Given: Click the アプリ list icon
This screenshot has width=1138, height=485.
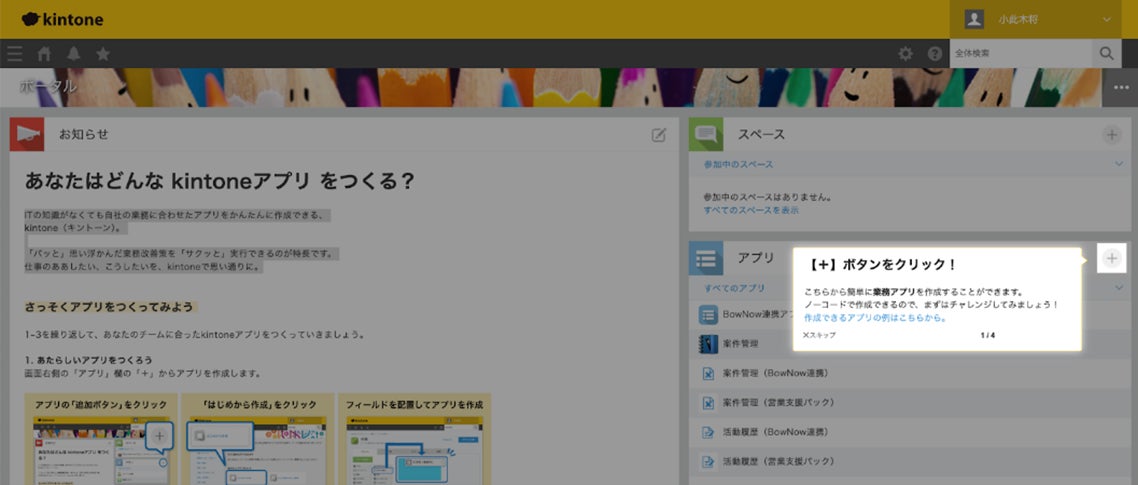Looking at the screenshot, I should [705, 258].
